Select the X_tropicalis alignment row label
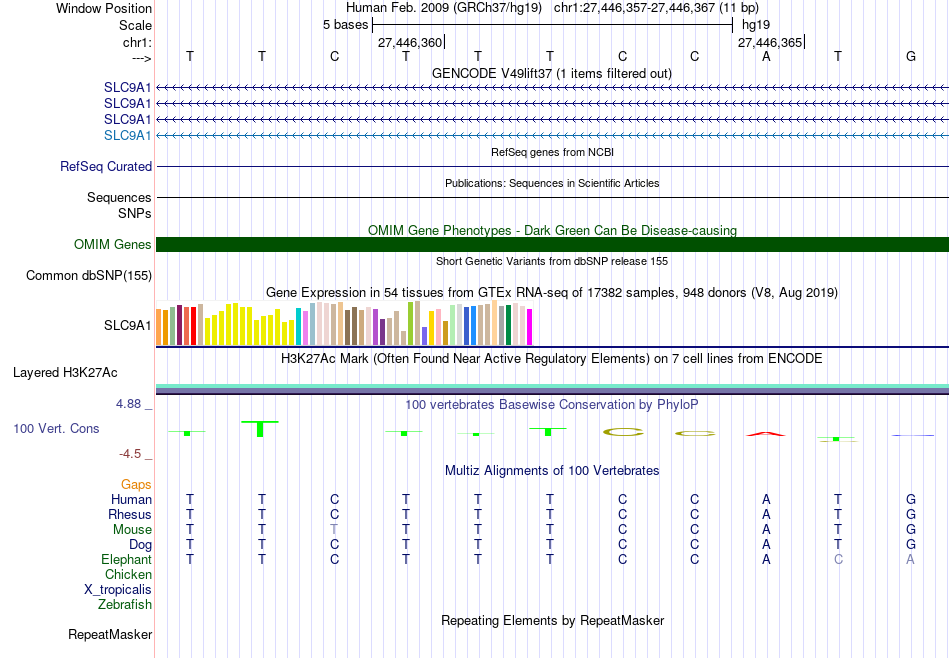Image resolution: width=950 pixels, height=658 pixels. (x=118, y=590)
